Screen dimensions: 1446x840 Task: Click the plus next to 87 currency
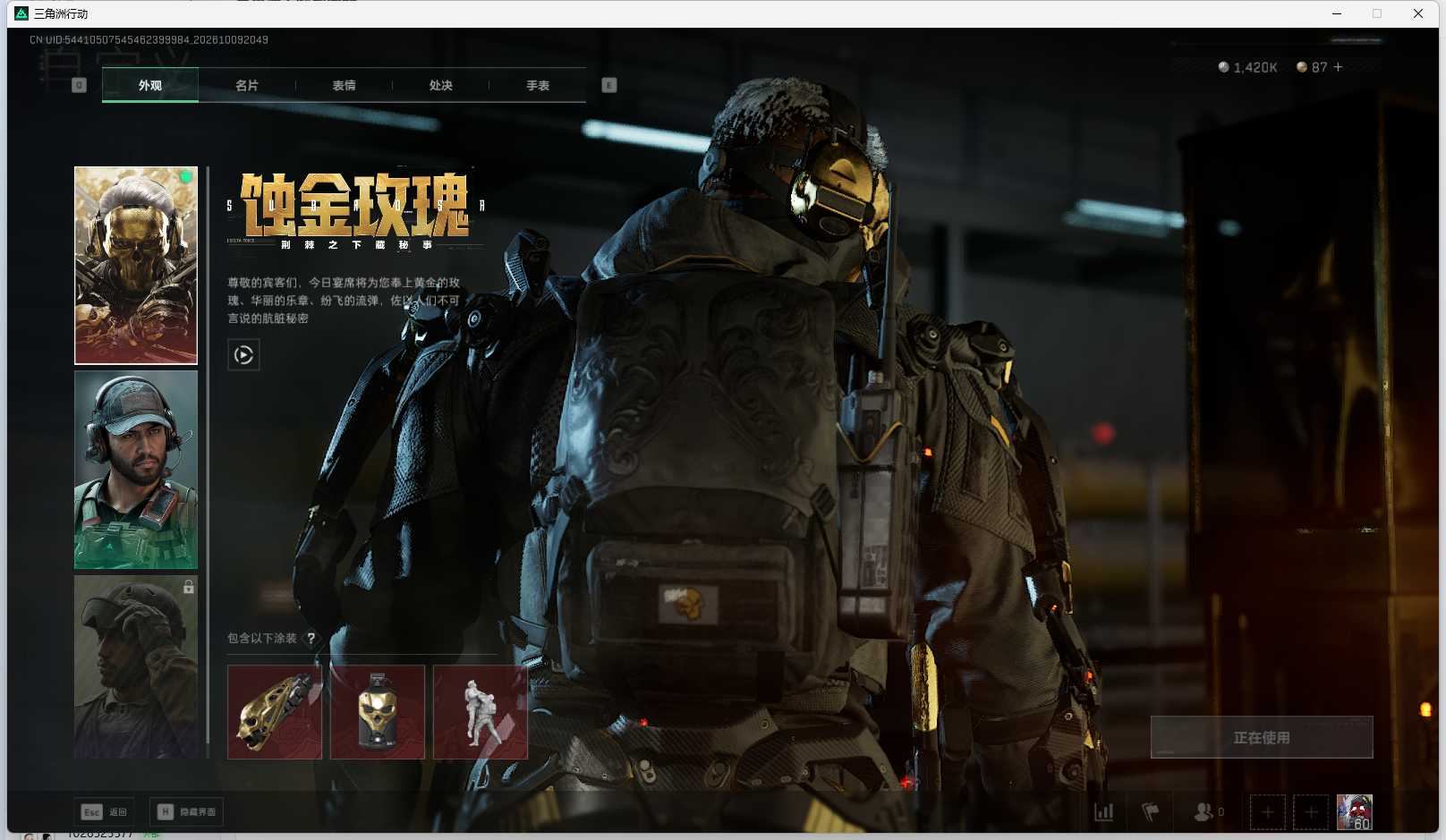tap(1338, 67)
